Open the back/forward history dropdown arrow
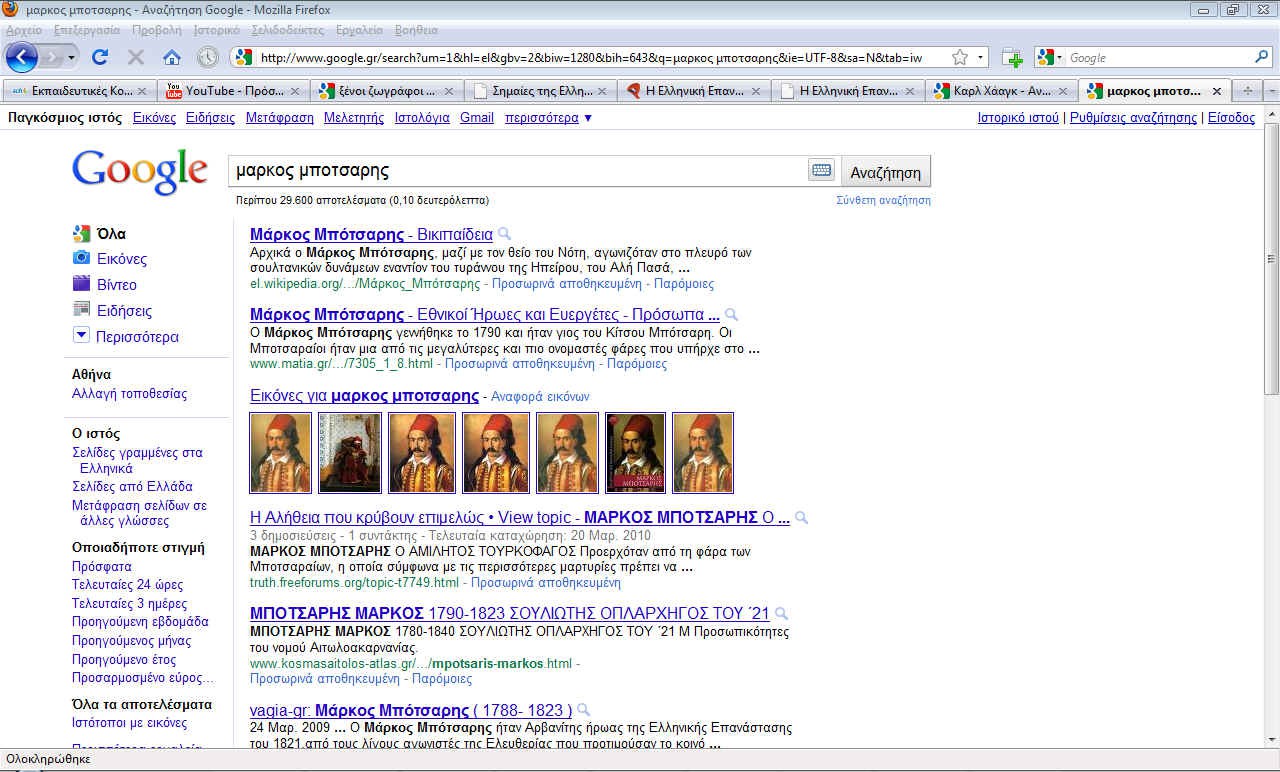The height and width of the screenshot is (772, 1280). click(x=72, y=58)
